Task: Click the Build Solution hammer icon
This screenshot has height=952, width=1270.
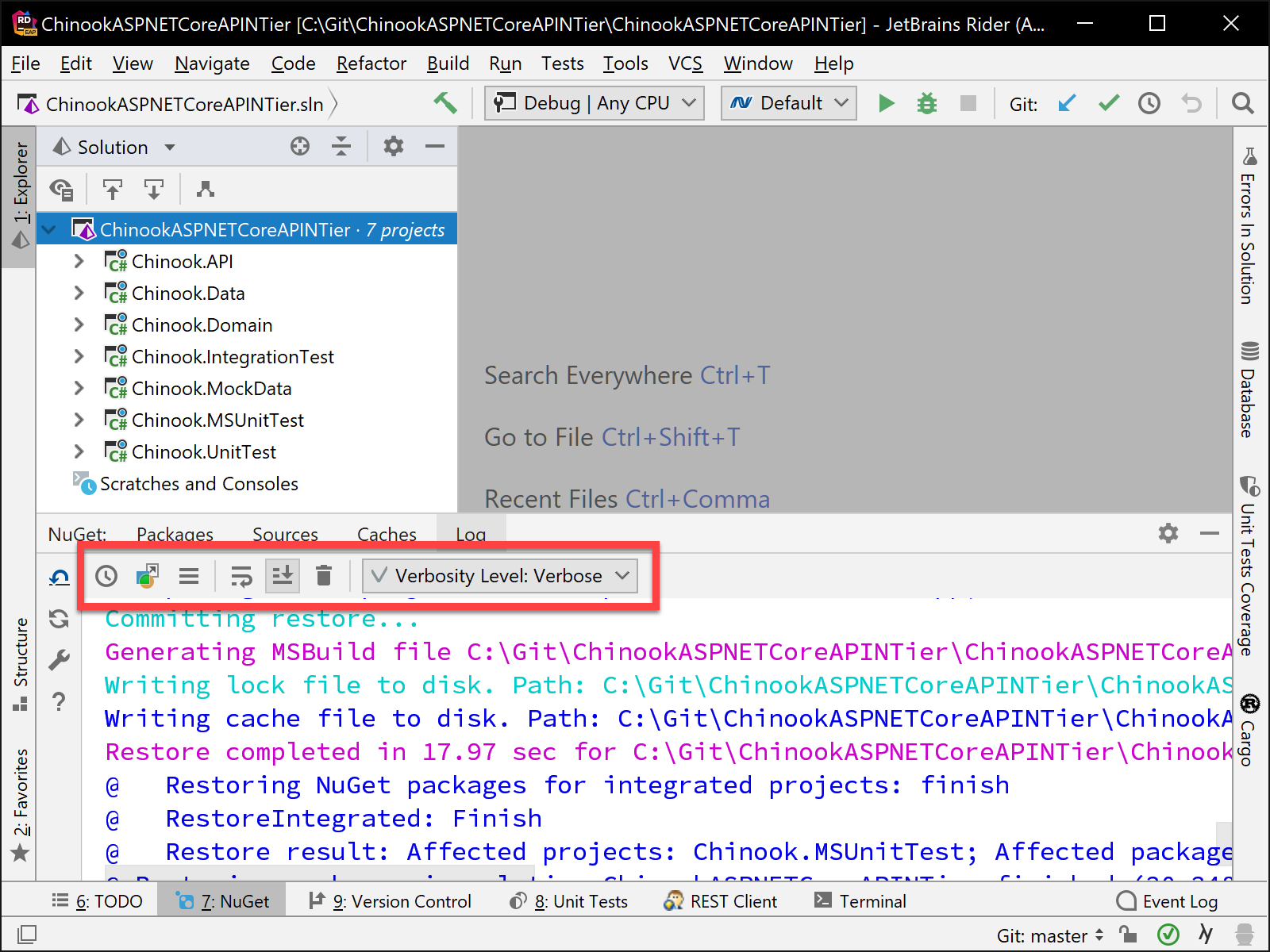Action: [x=445, y=103]
